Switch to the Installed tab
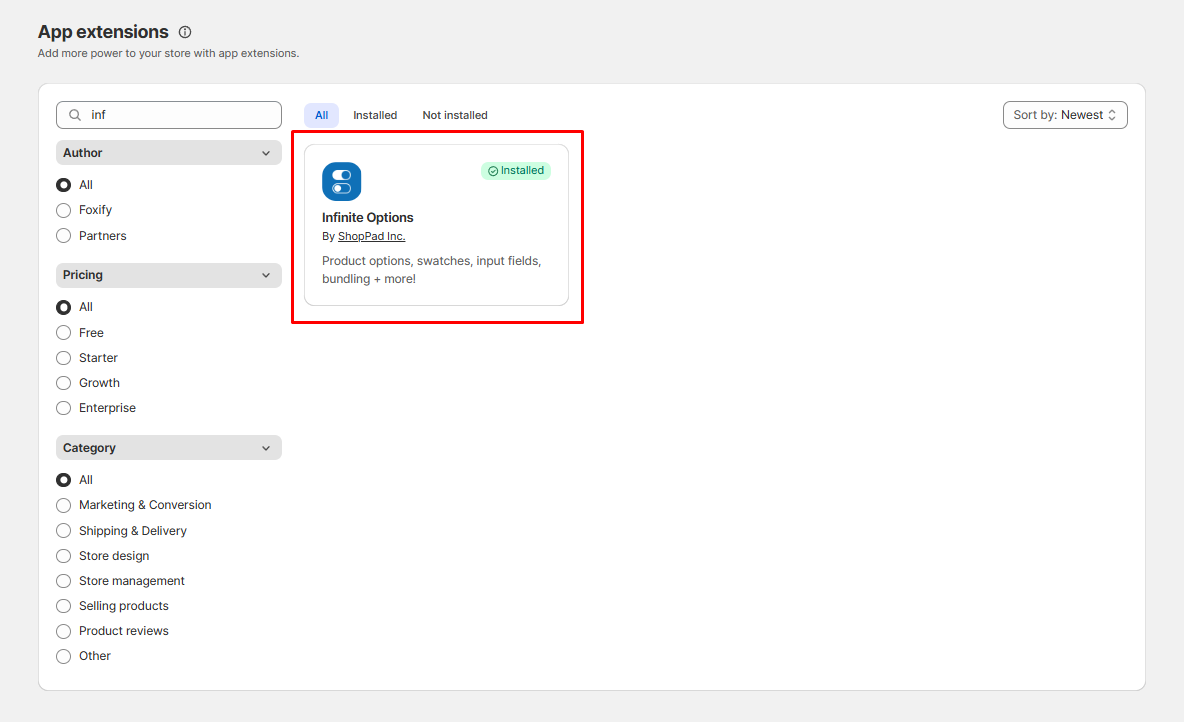 click(x=375, y=115)
